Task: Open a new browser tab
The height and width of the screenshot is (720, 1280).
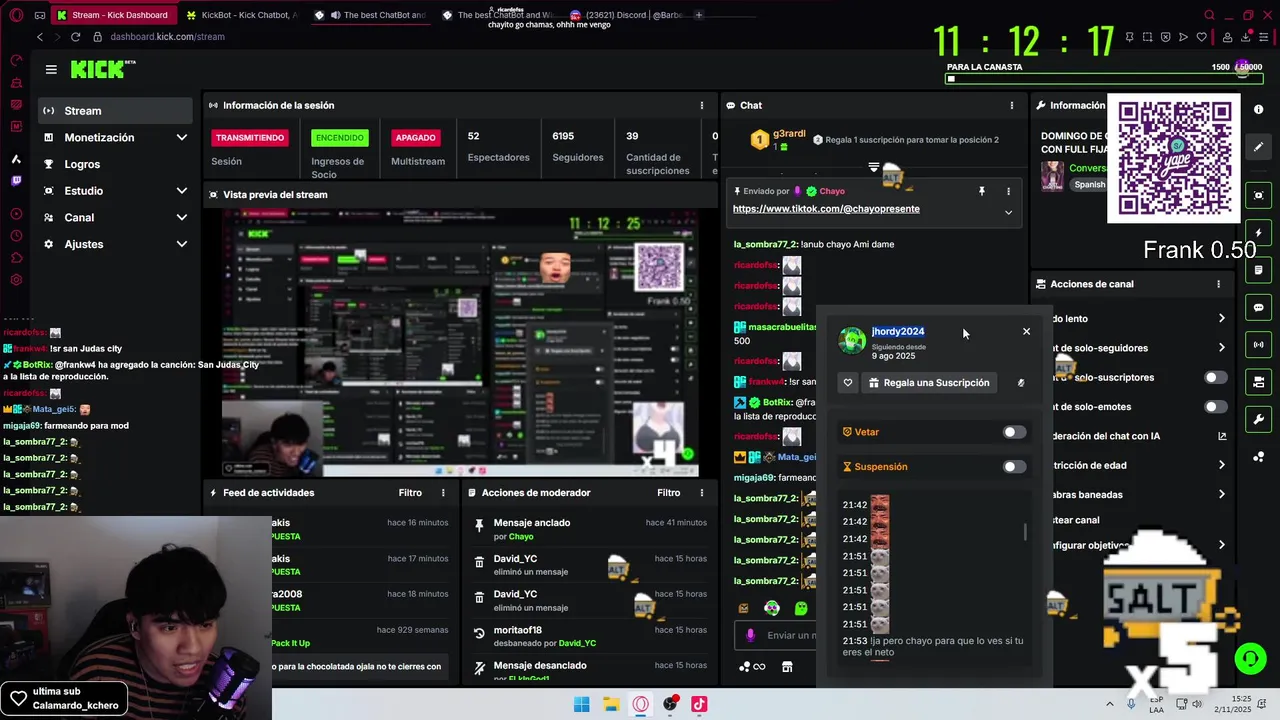Action: click(698, 15)
